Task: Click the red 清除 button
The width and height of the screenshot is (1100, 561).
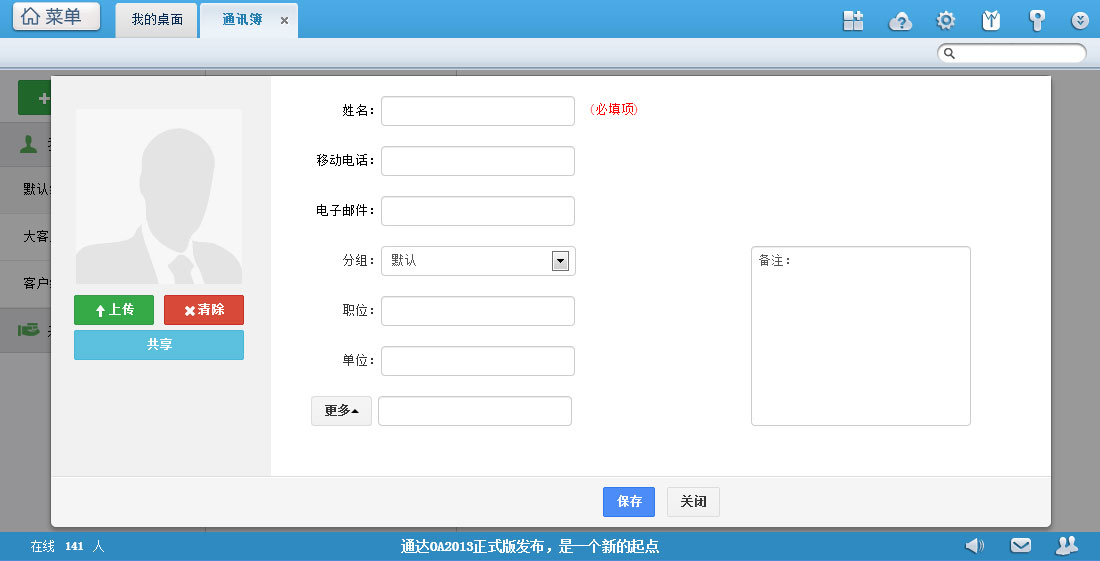Action: coord(204,310)
